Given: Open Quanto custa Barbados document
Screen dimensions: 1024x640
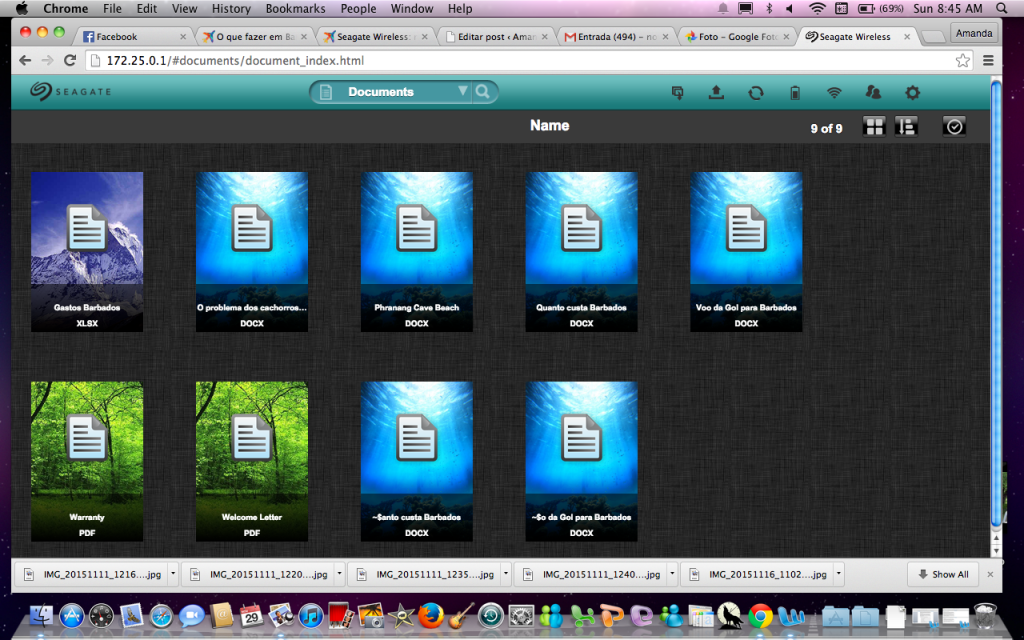Looking at the screenshot, I should click(581, 252).
